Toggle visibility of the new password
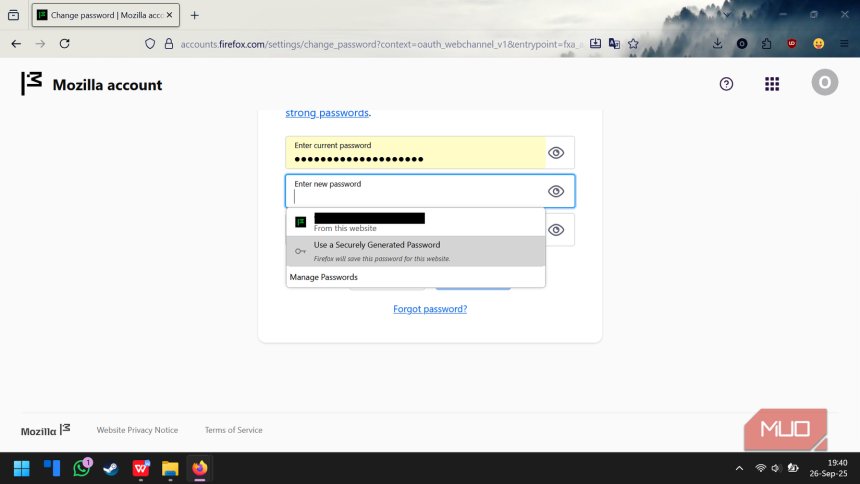Viewport: 860px width, 484px height. point(556,191)
